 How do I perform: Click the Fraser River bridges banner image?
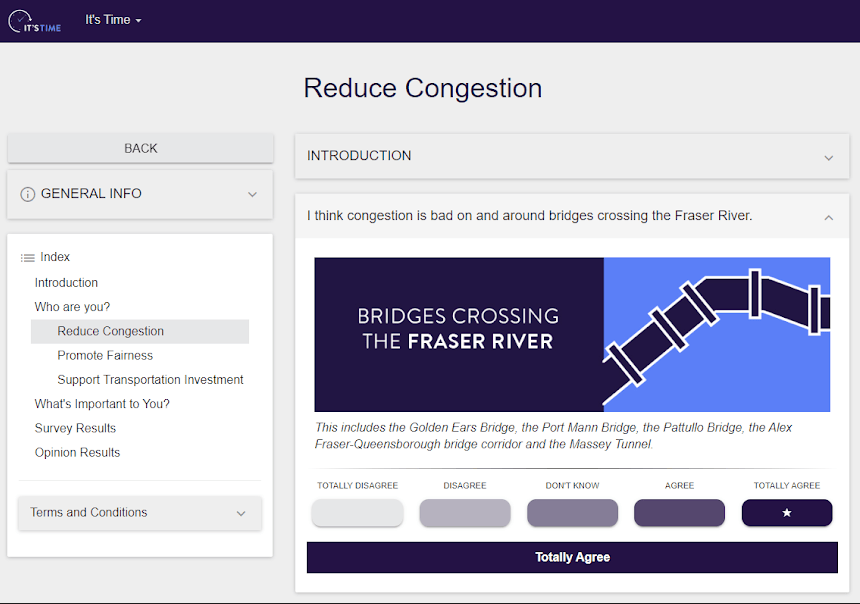pos(572,334)
